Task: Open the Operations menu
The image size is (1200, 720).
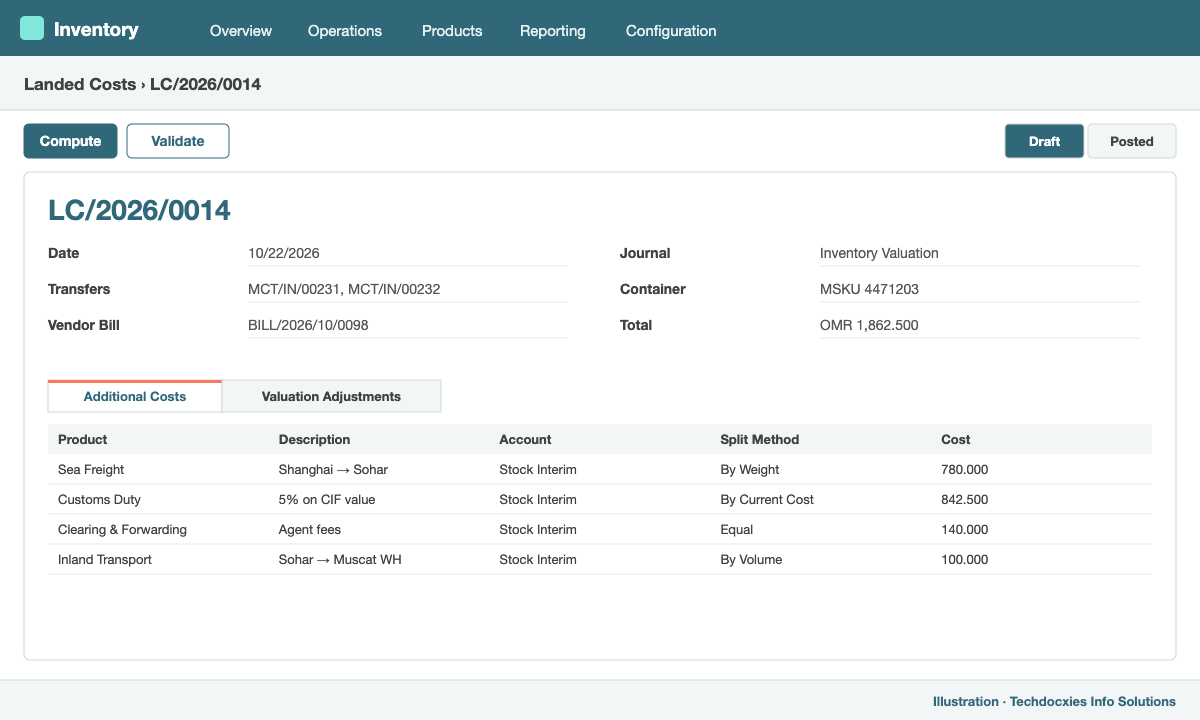Action: click(345, 31)
